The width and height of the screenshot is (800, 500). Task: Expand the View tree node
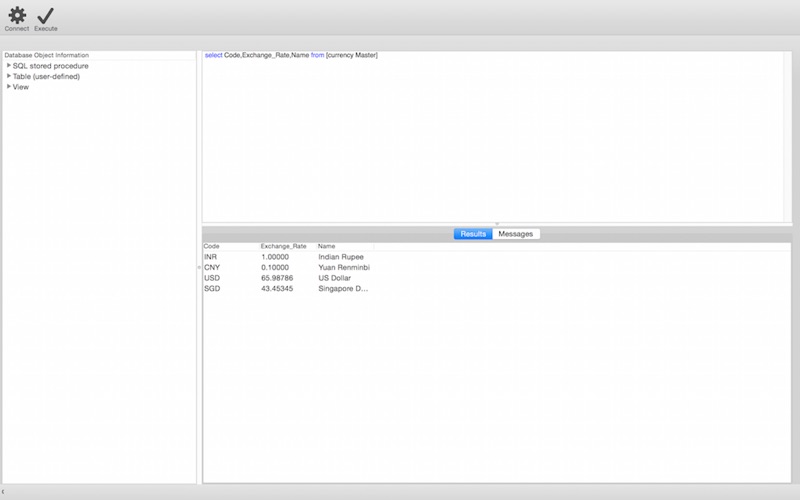pyautogui.click(x=9, y=87)
